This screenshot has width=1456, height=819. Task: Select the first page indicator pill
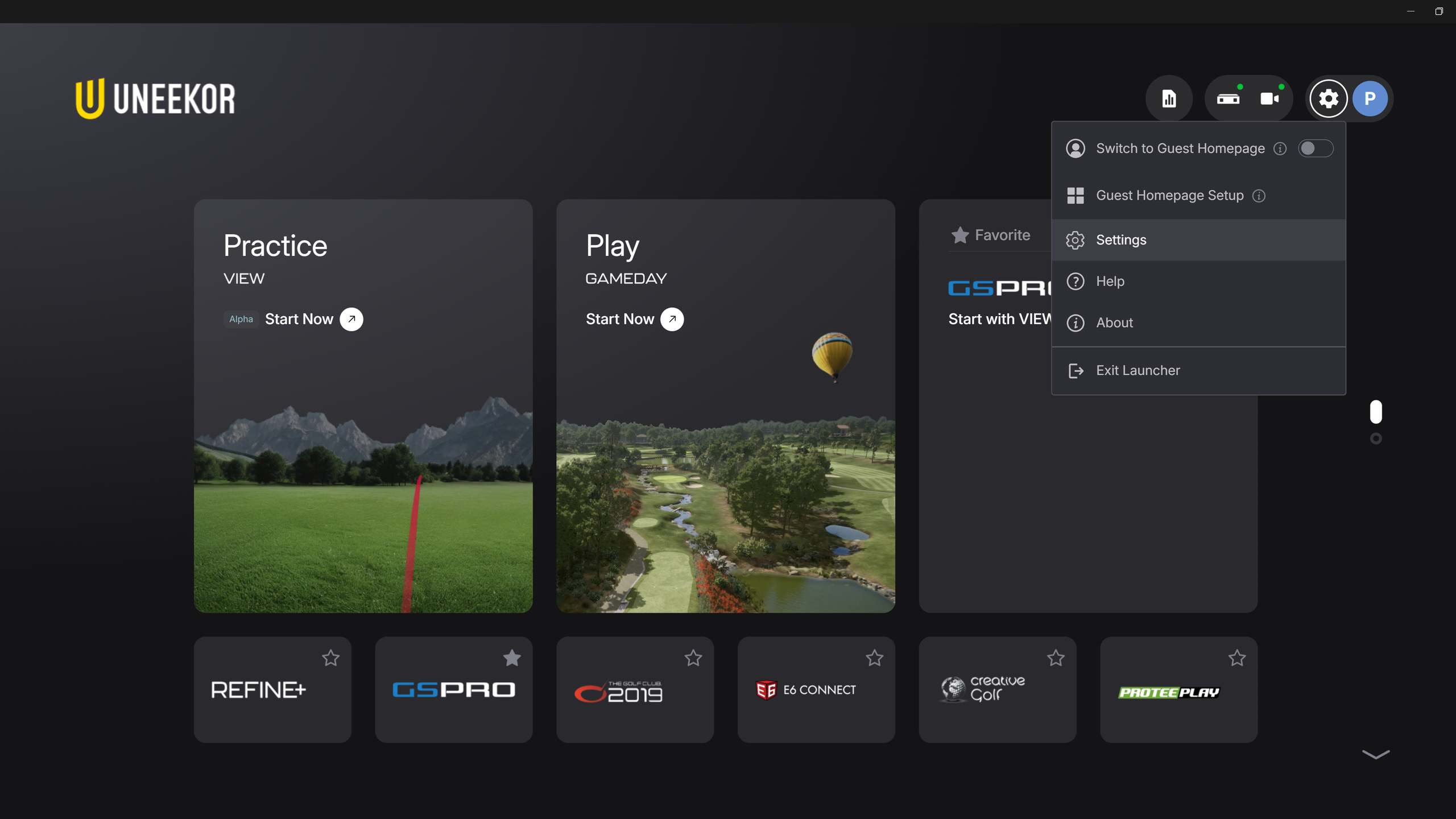click(x=1376, y=412)
